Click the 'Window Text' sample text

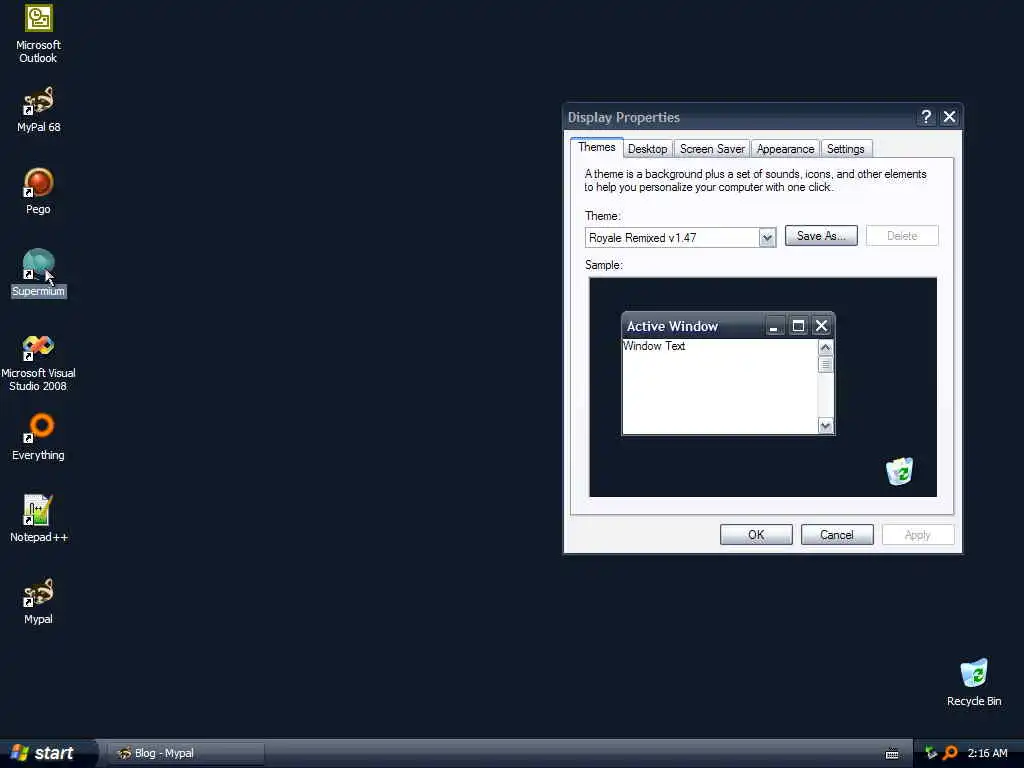click(x=654, y=346)
